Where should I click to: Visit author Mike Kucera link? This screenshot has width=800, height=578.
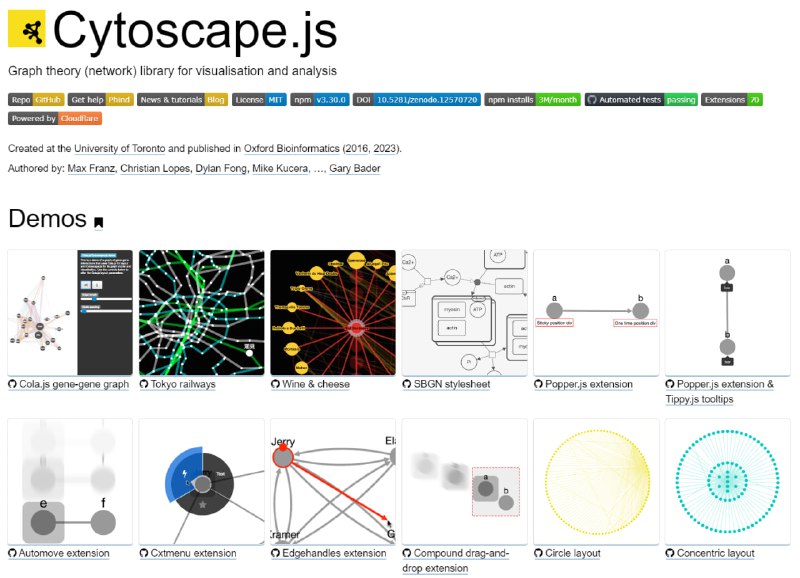pyautogui.click(x=280, y=168)
